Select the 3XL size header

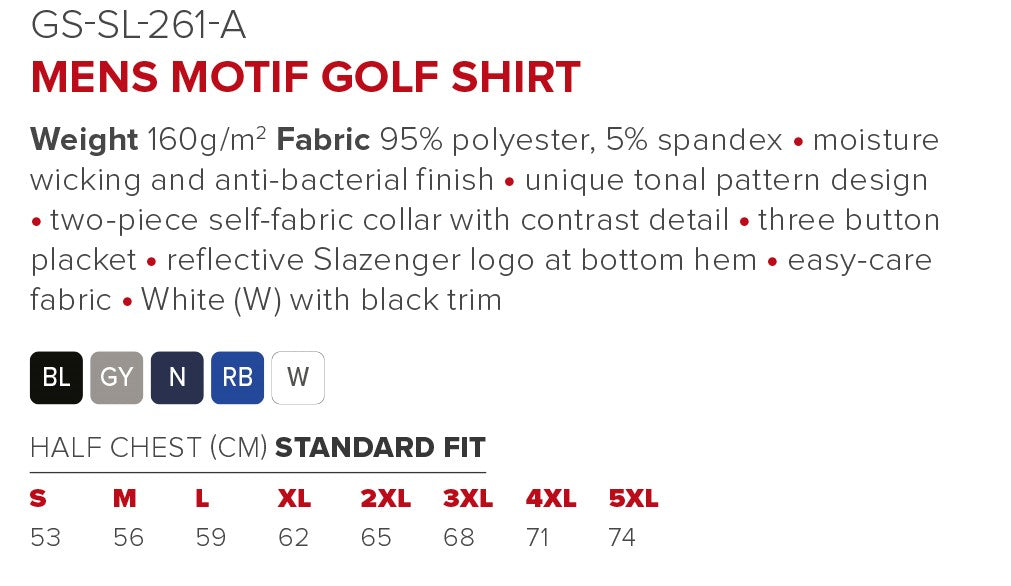(468, 499)
